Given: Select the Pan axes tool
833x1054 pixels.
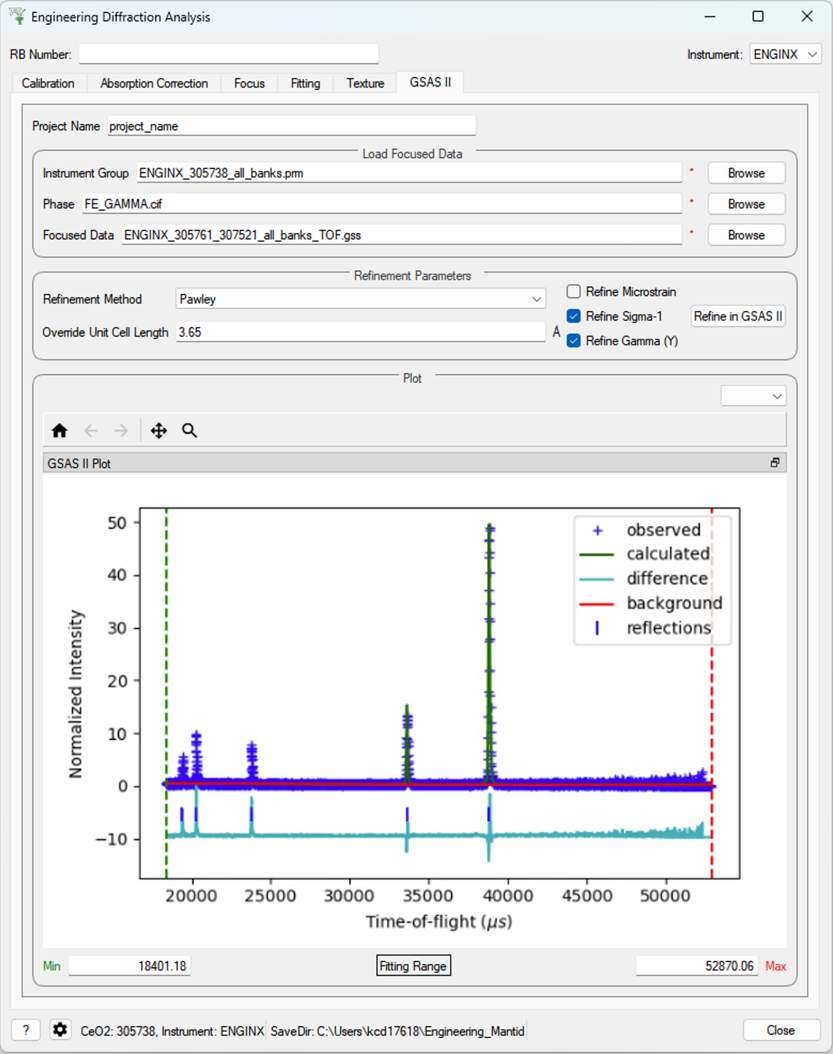Looking at the screenshot, I should point(158,430).
